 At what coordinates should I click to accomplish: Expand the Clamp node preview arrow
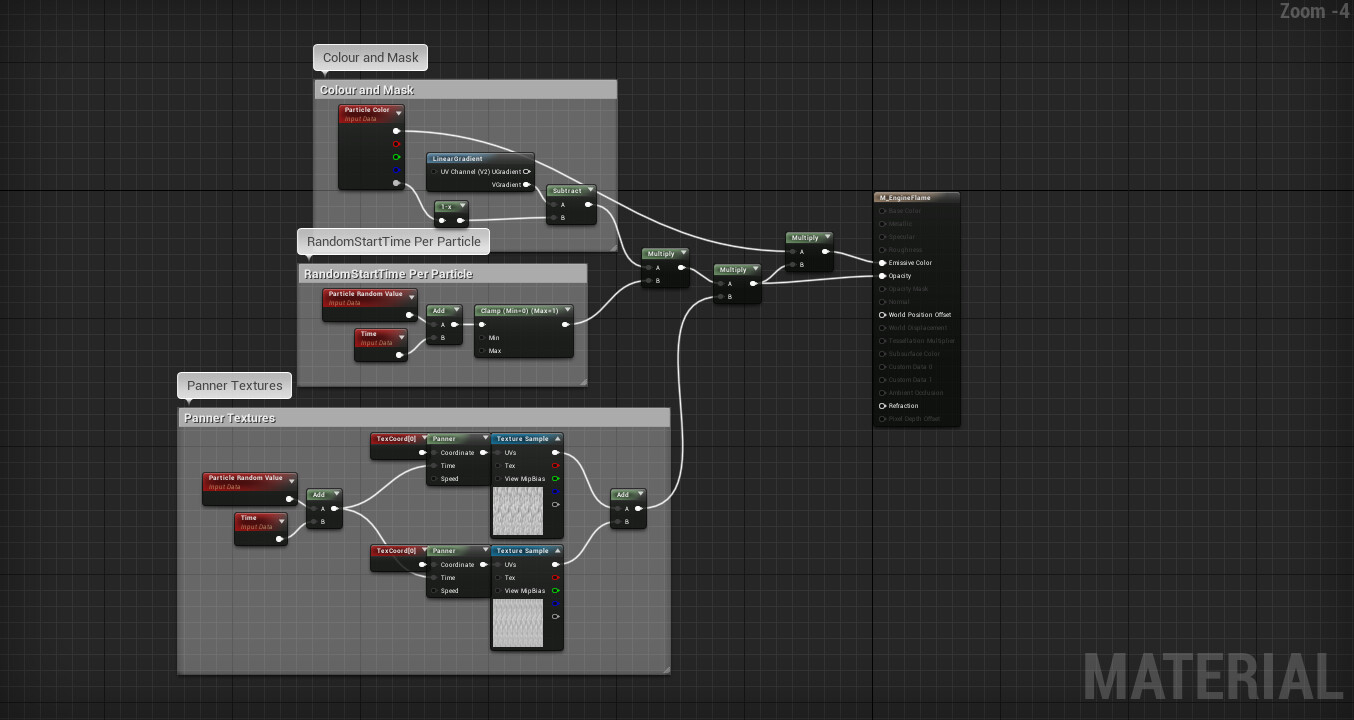[x=568, y=310]
